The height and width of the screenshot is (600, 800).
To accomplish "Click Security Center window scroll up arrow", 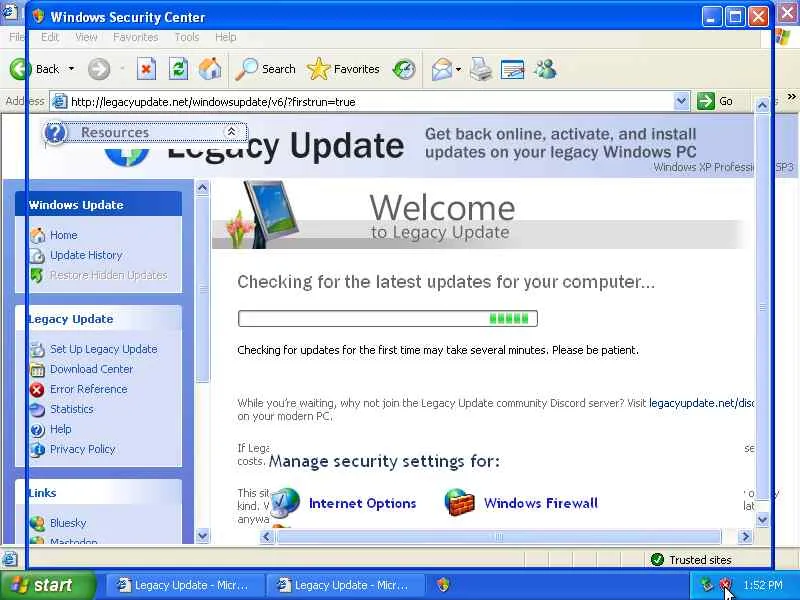I will pos(762,106).
